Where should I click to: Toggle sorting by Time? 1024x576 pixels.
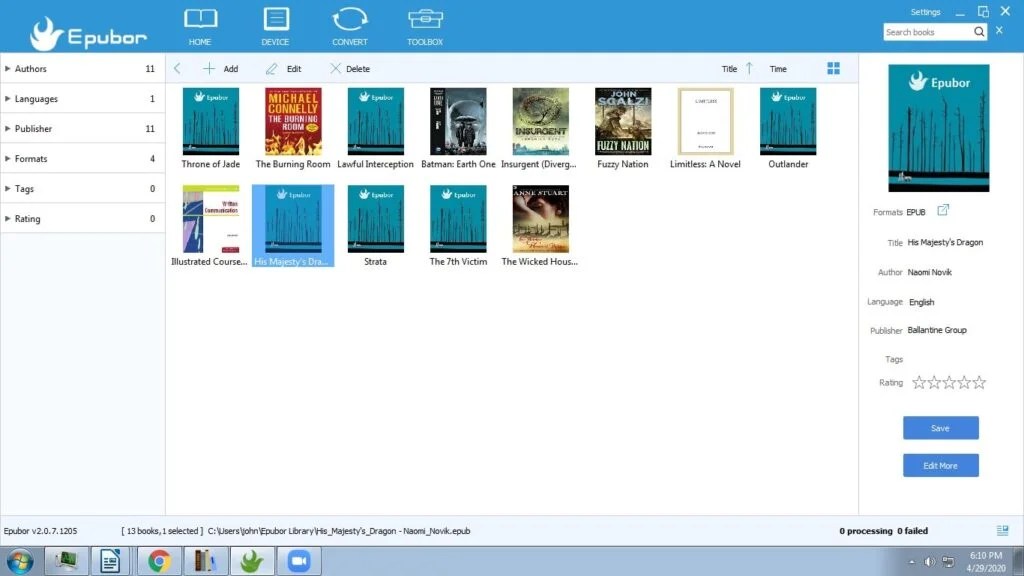click(778, 68)
